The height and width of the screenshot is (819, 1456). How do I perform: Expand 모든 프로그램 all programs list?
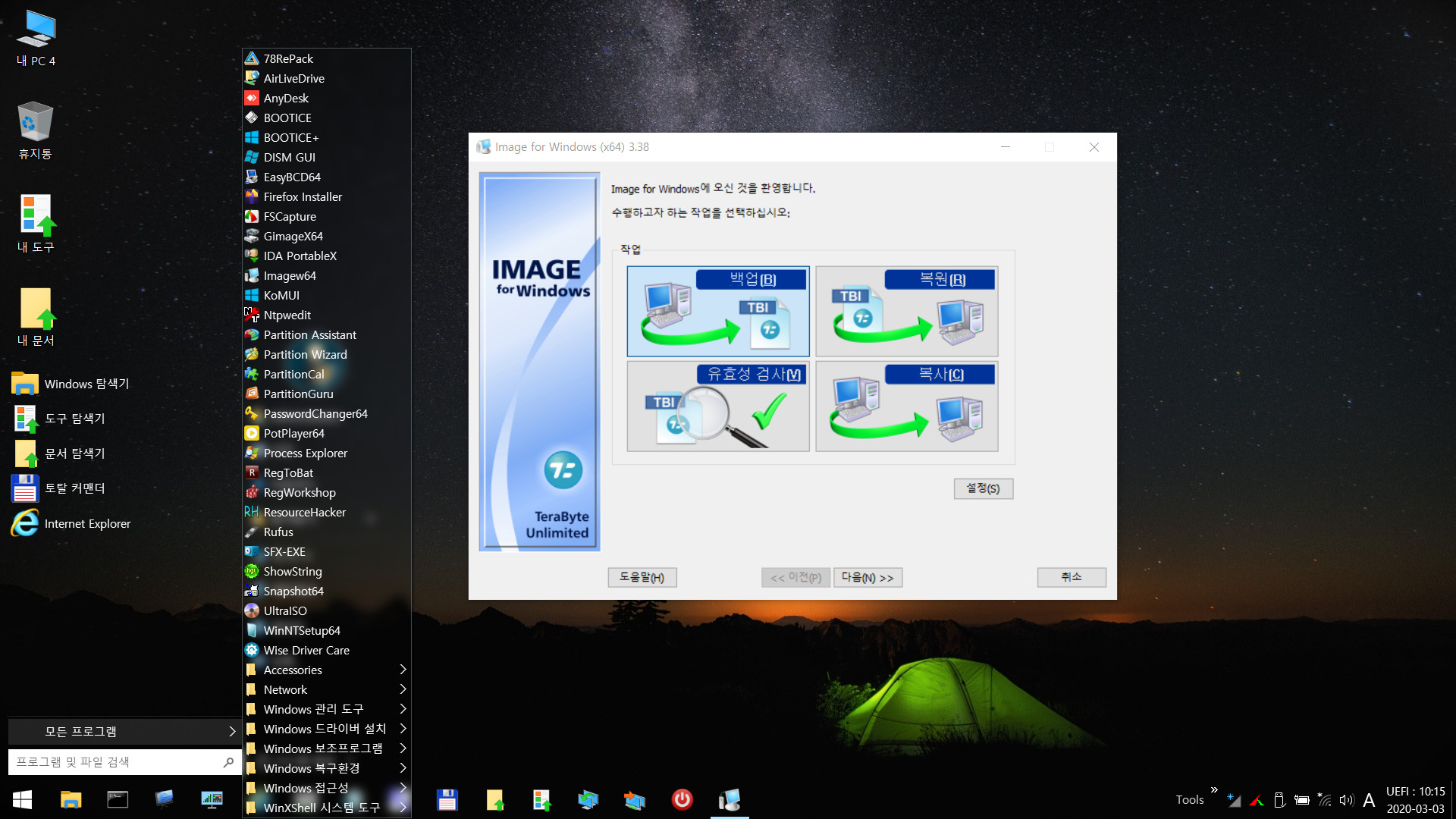point(124,732)
